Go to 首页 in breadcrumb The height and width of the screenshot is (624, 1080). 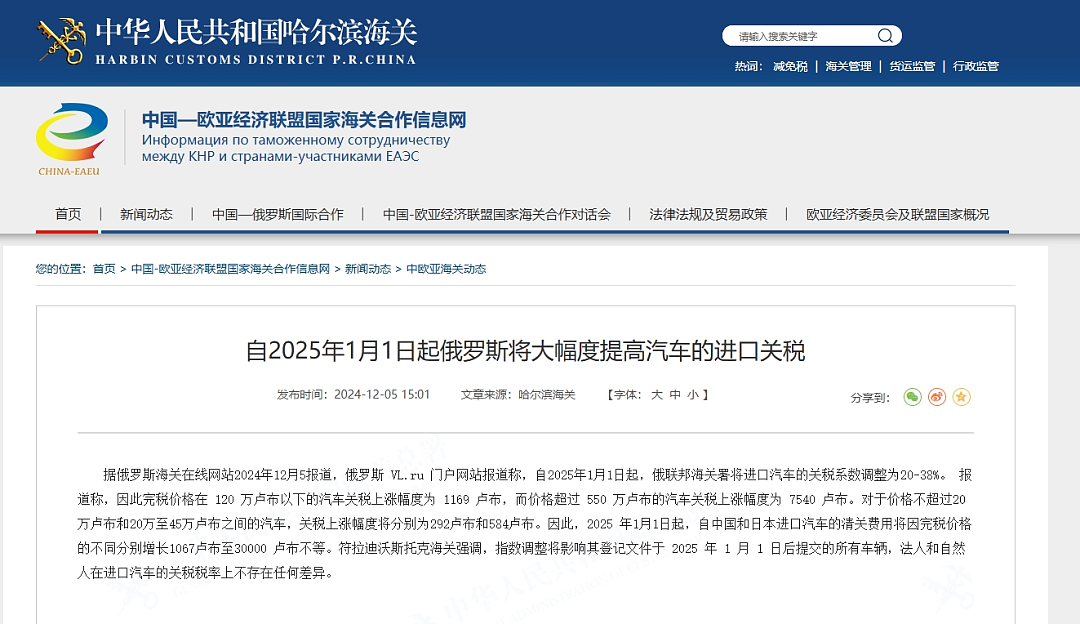pyautogui.click(x=104, y=269)
